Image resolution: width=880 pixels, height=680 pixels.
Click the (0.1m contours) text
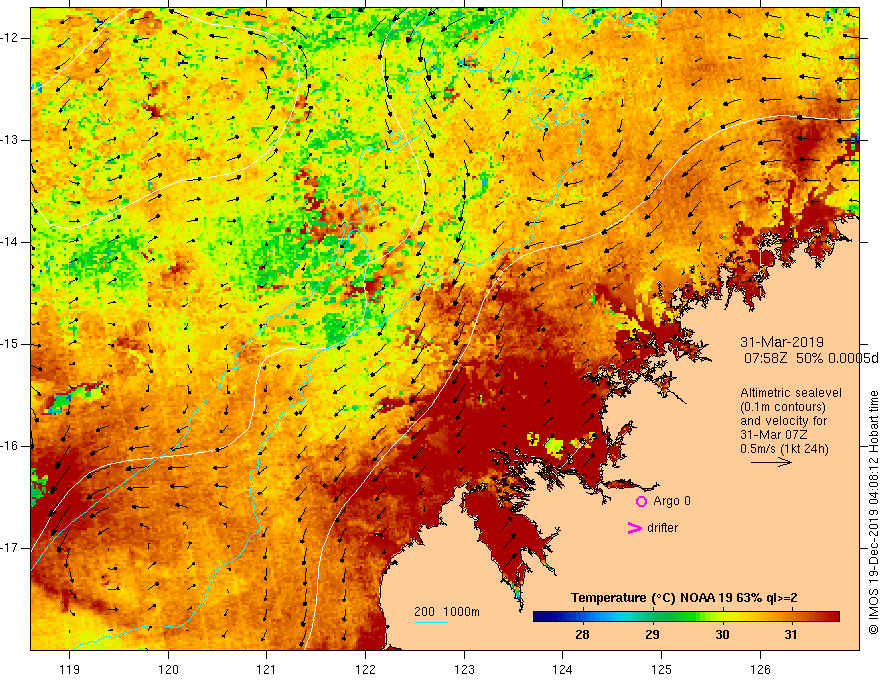click(x=783, y=407)
